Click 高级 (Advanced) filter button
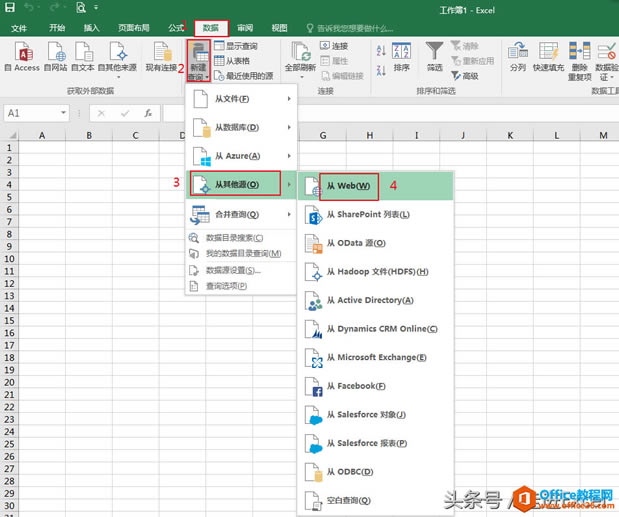 [465, 76]
